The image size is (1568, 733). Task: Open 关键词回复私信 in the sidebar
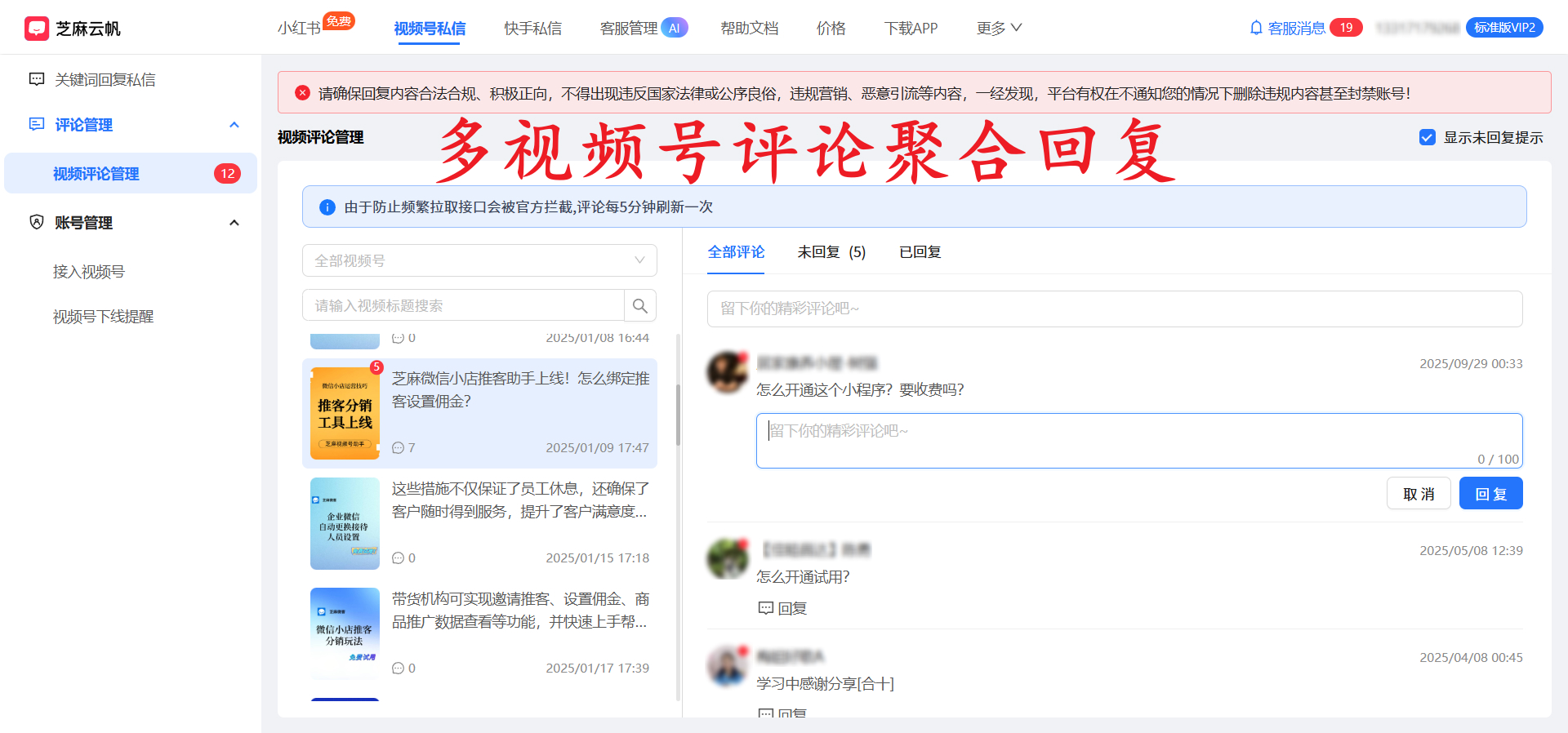click(105, 79)
